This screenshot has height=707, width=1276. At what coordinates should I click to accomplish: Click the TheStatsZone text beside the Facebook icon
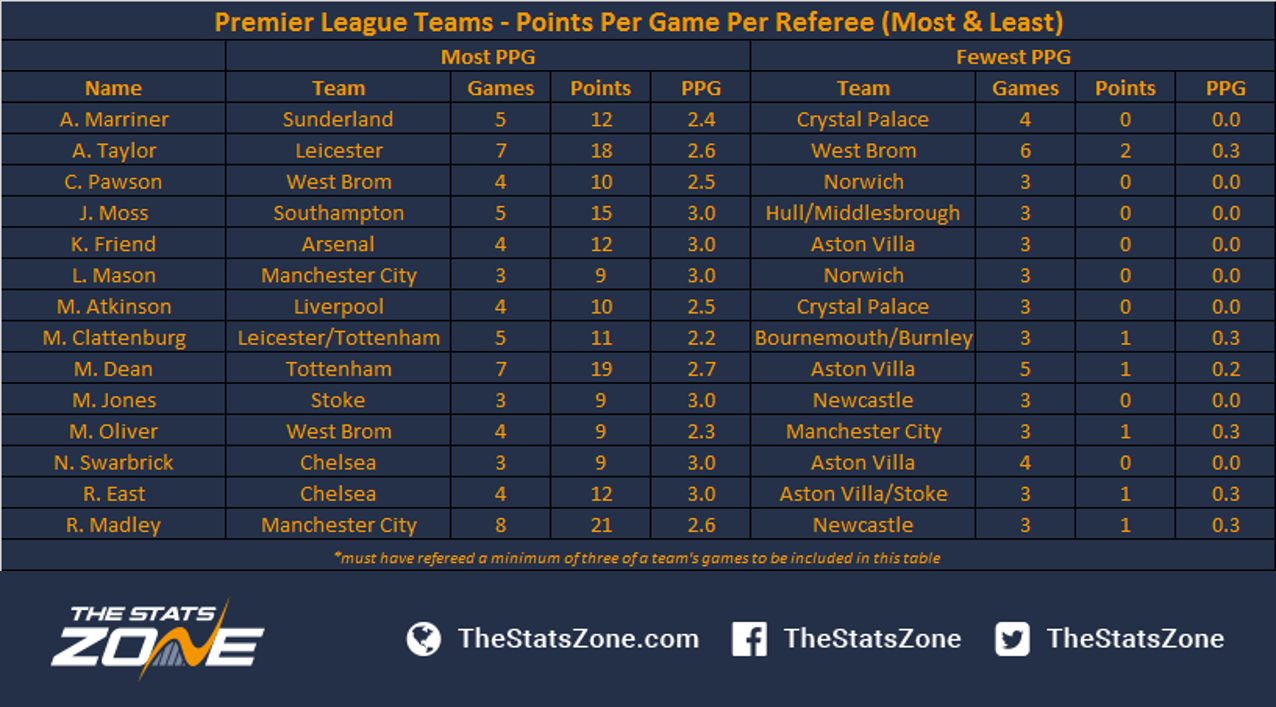(872, 639)
